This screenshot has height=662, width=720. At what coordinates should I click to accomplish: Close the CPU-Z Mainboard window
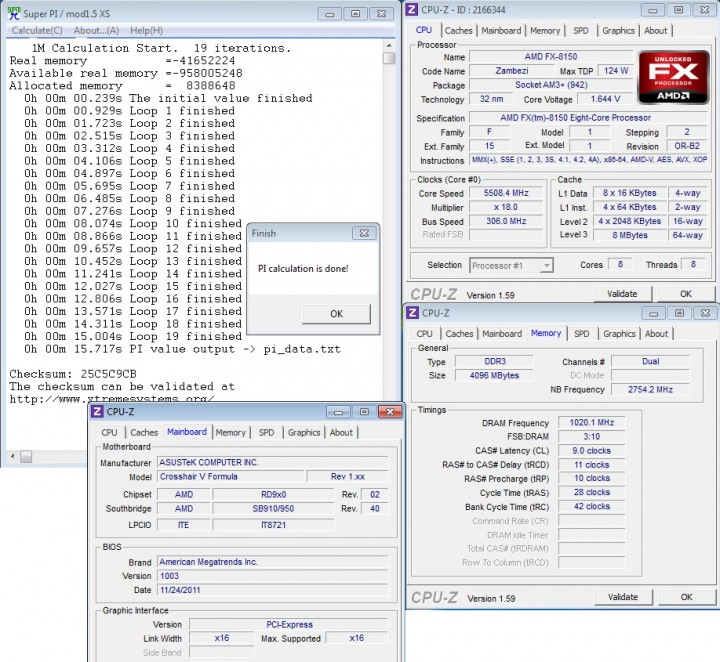[390, 412]
